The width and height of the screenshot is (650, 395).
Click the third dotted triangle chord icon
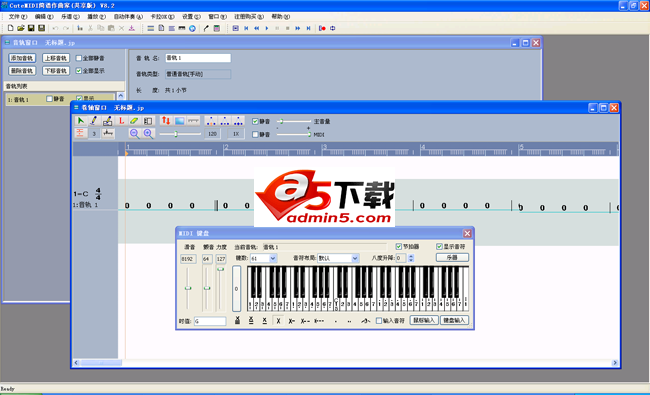pos(238,121)
